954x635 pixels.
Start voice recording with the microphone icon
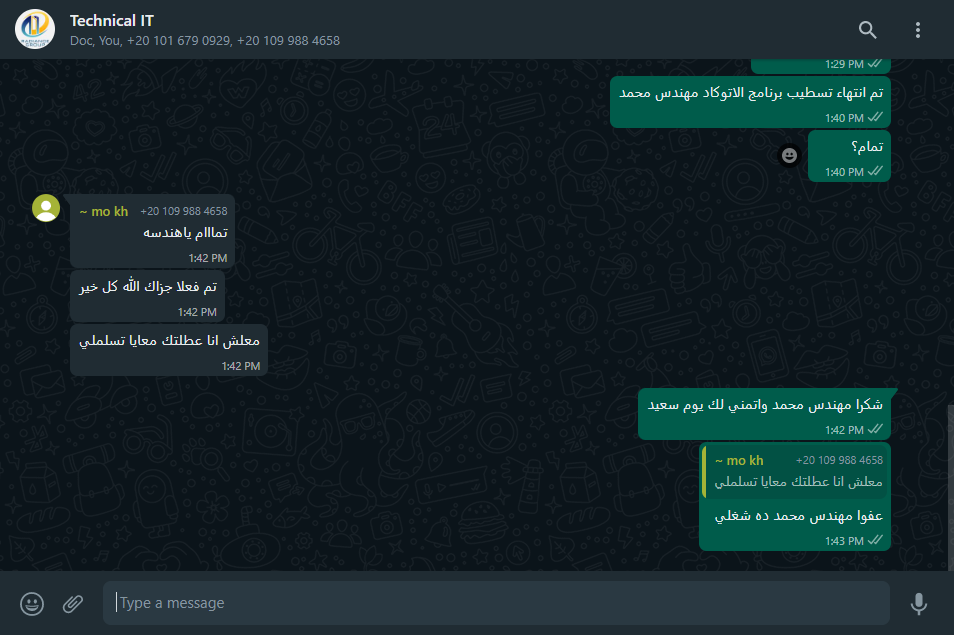tap(919, 604)
